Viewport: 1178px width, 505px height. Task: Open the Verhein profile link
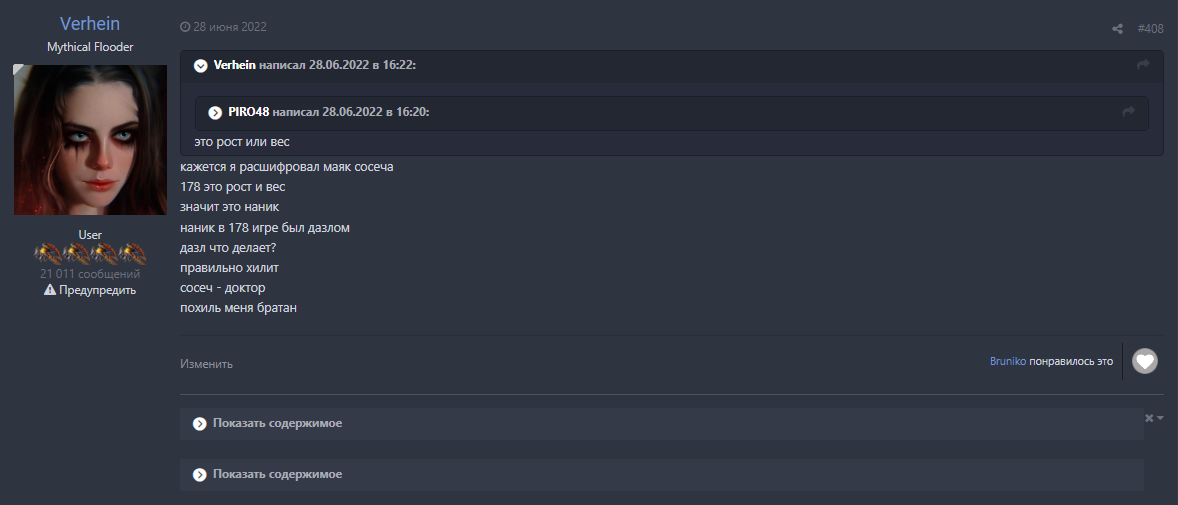(90, 24)
